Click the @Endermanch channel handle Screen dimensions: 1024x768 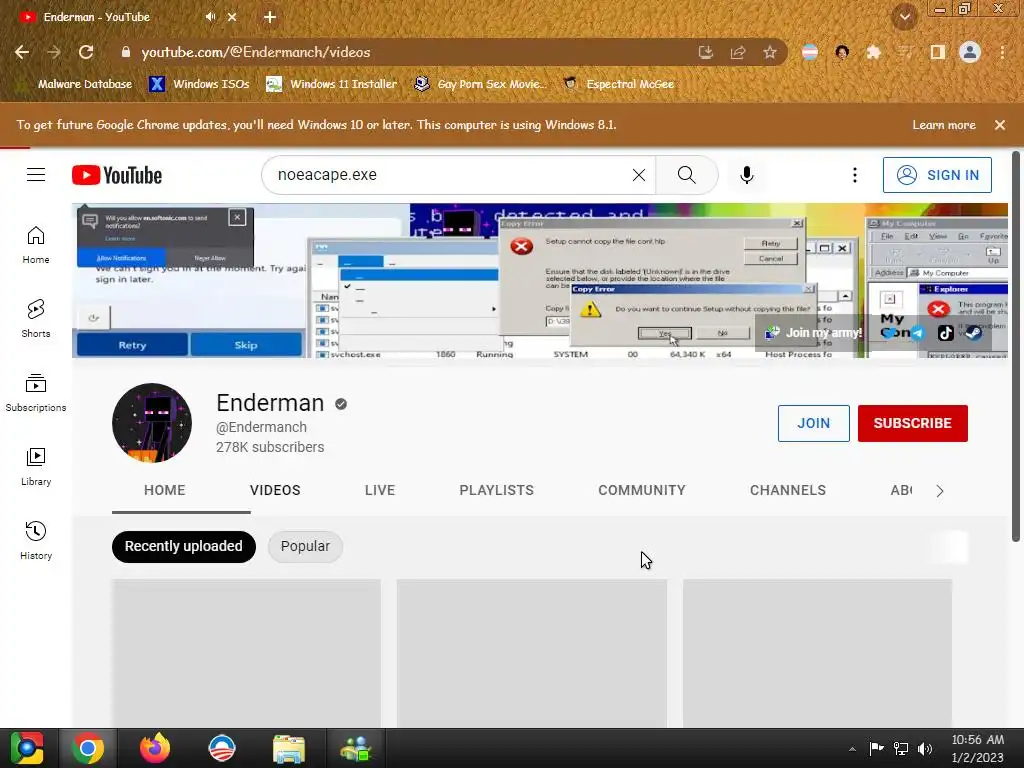[261, 427]
